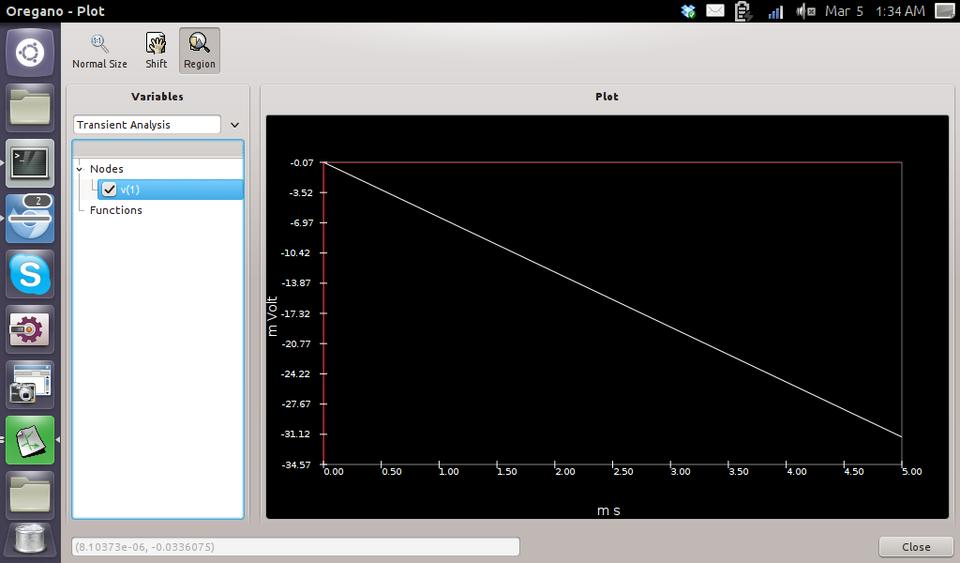Click the -17.32 y-axis tick label

coord(296,313)
